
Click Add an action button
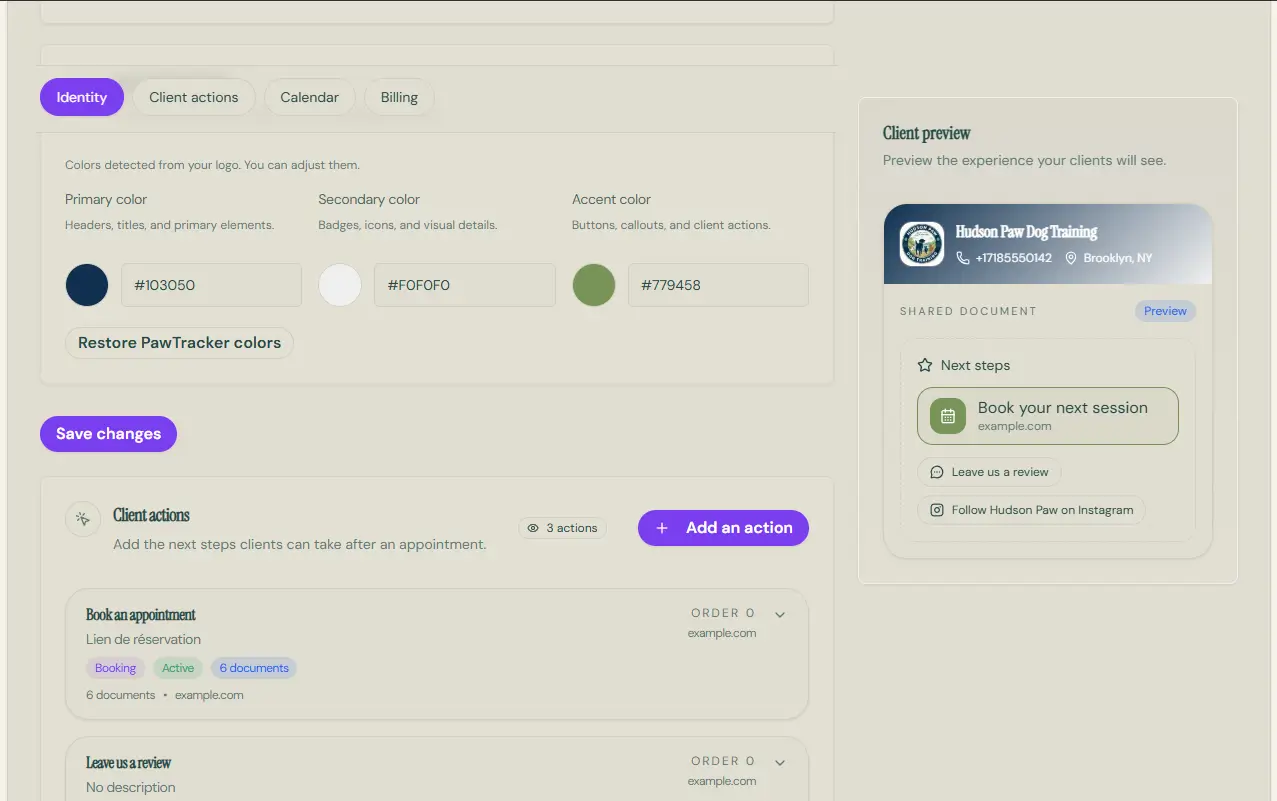coord(723,528)
